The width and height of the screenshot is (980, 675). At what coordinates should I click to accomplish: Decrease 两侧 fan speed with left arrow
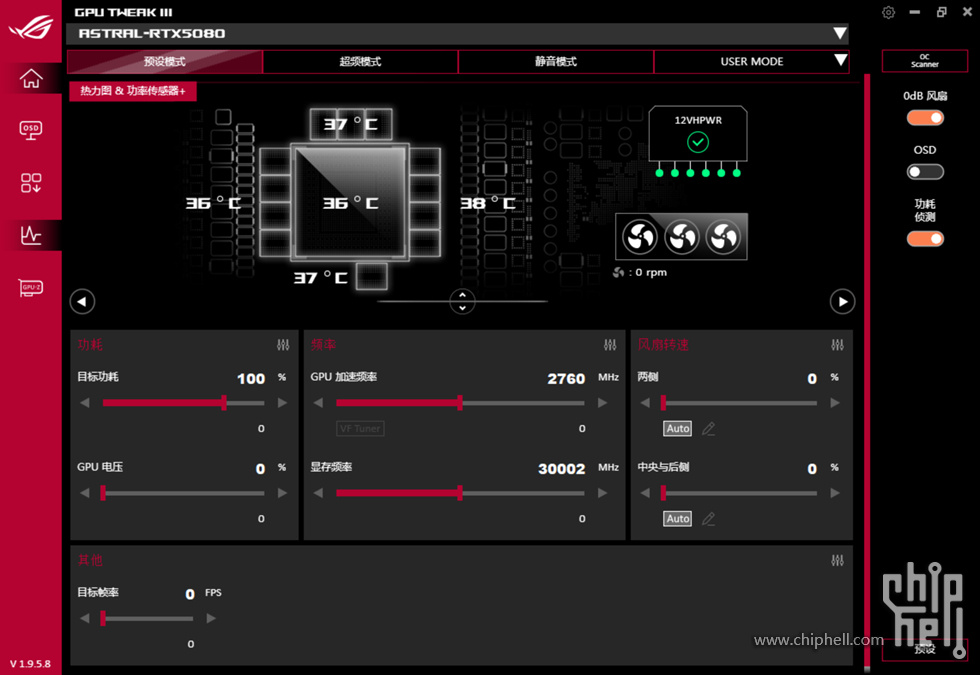(x=645, y=403)
